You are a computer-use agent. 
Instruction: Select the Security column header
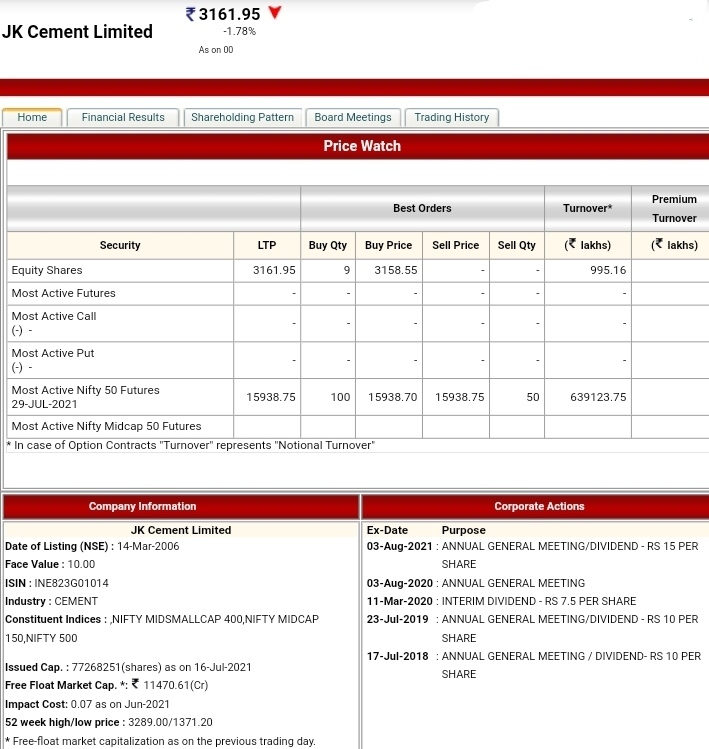tap(120, 246)
